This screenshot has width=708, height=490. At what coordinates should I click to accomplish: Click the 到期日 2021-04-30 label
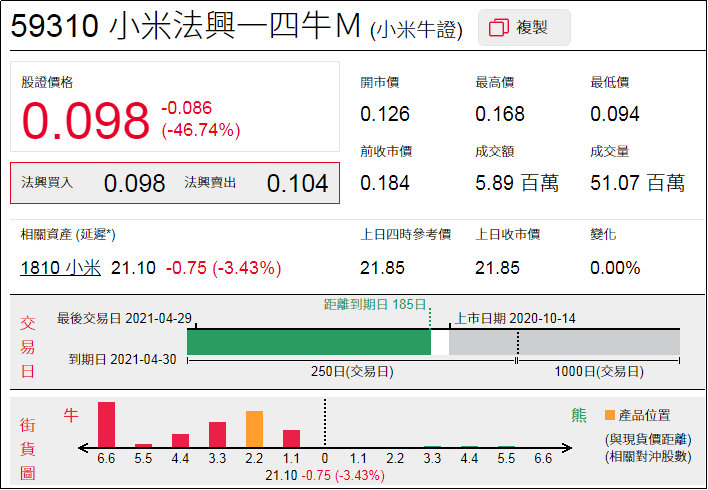122,359
